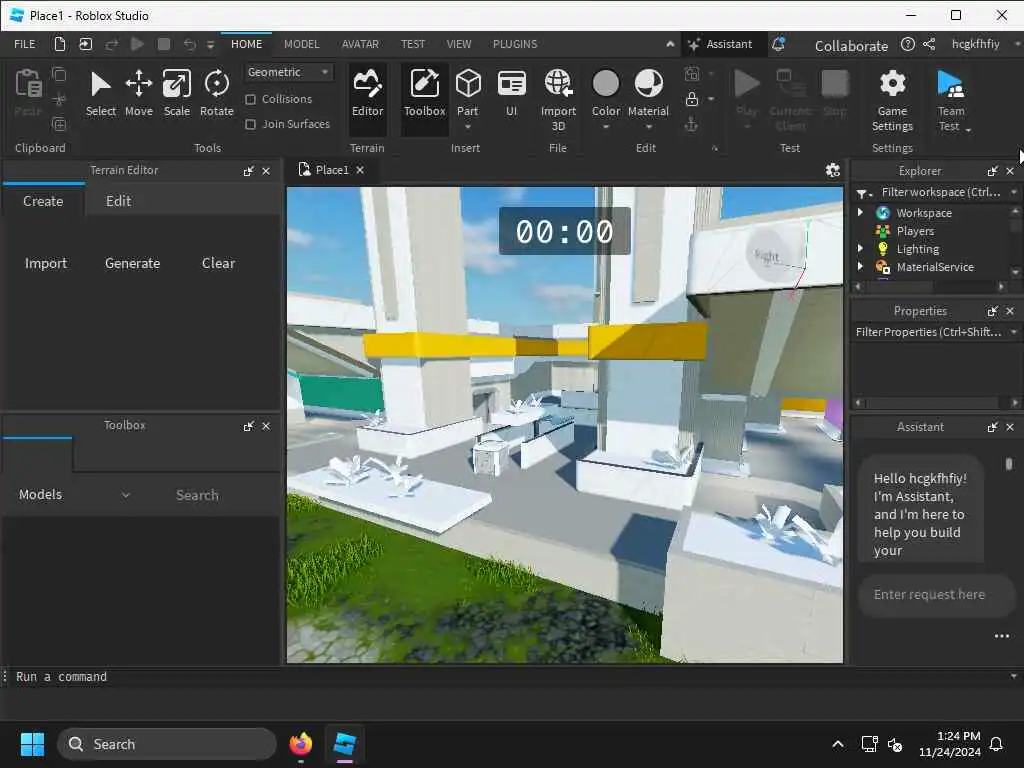
Task: Enable the Collisions checkbox
Action: (x=250, y=99)
